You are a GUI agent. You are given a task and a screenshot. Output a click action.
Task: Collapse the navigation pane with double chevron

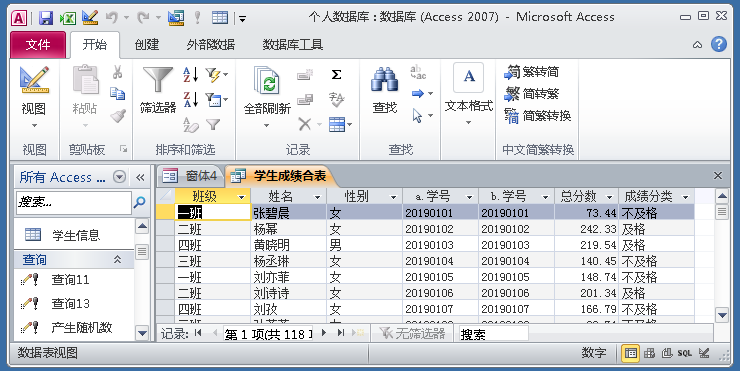(x=140, y=177)
